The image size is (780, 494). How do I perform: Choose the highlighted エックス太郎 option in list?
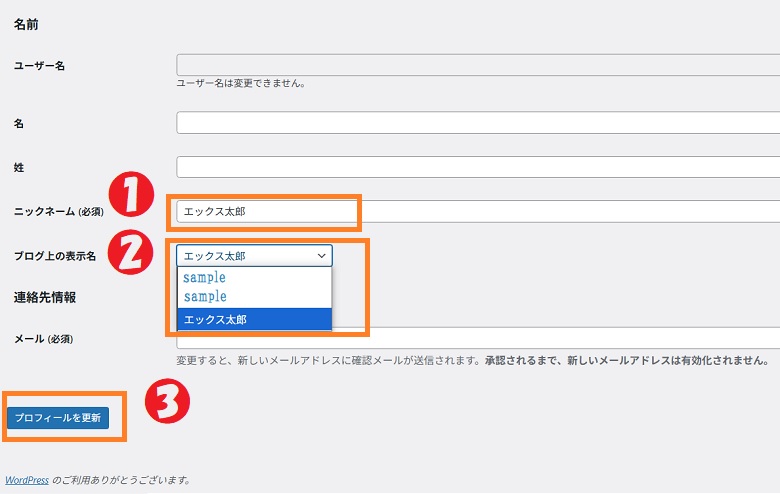tap(254, 319)
